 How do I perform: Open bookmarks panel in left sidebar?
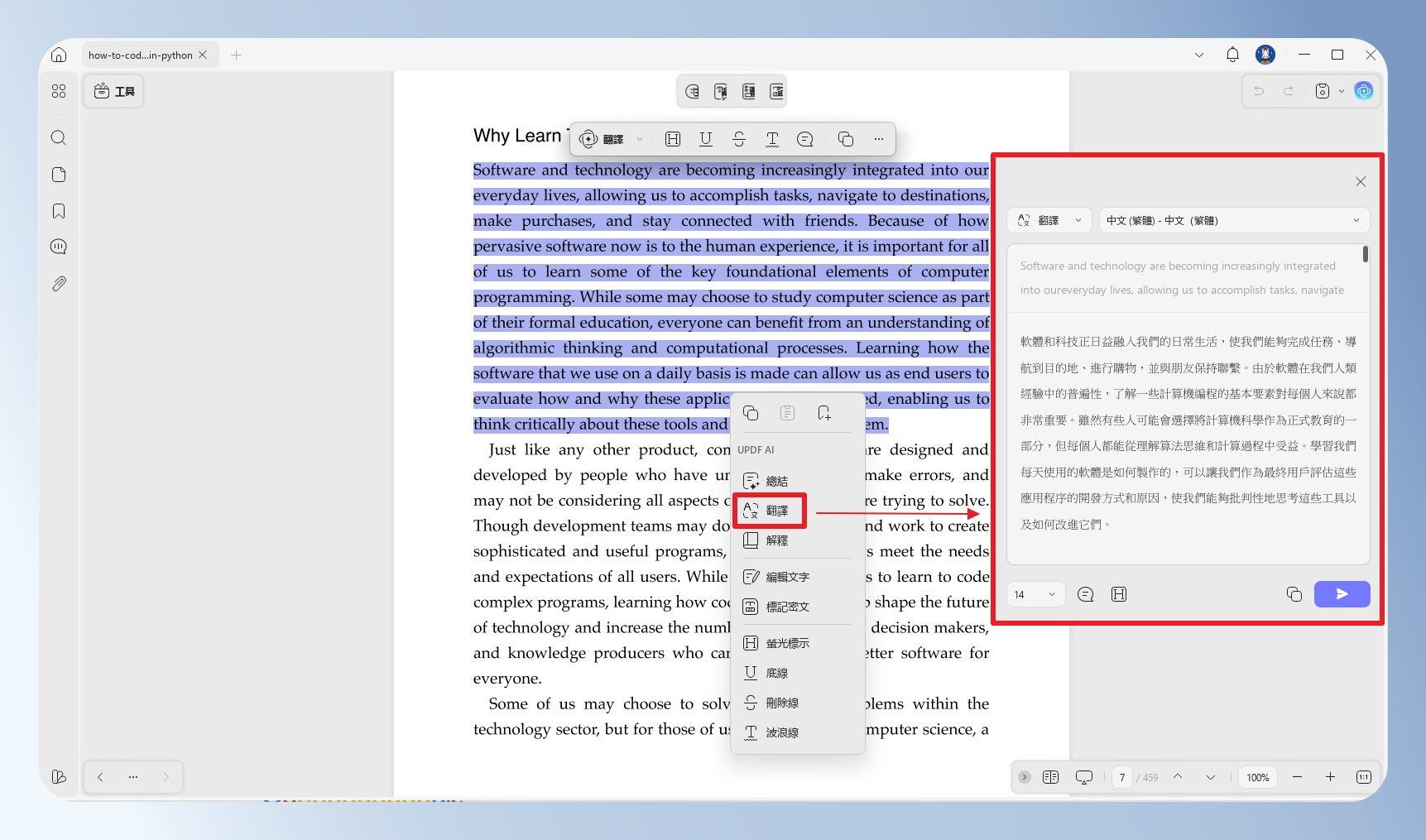[x=59, y=211]
